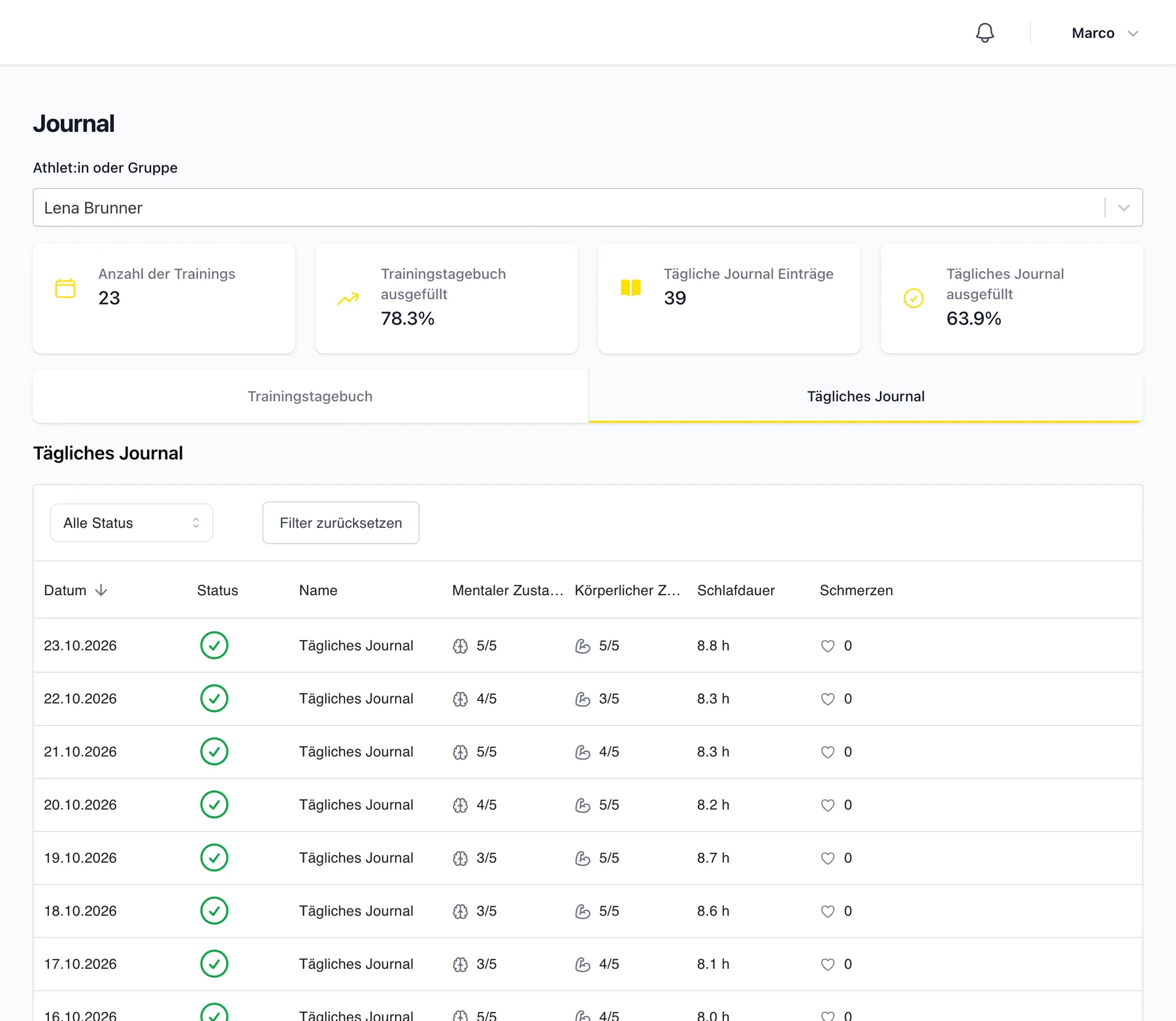
Task: Open the Alle Status filter dropdown
Action: 131,523
